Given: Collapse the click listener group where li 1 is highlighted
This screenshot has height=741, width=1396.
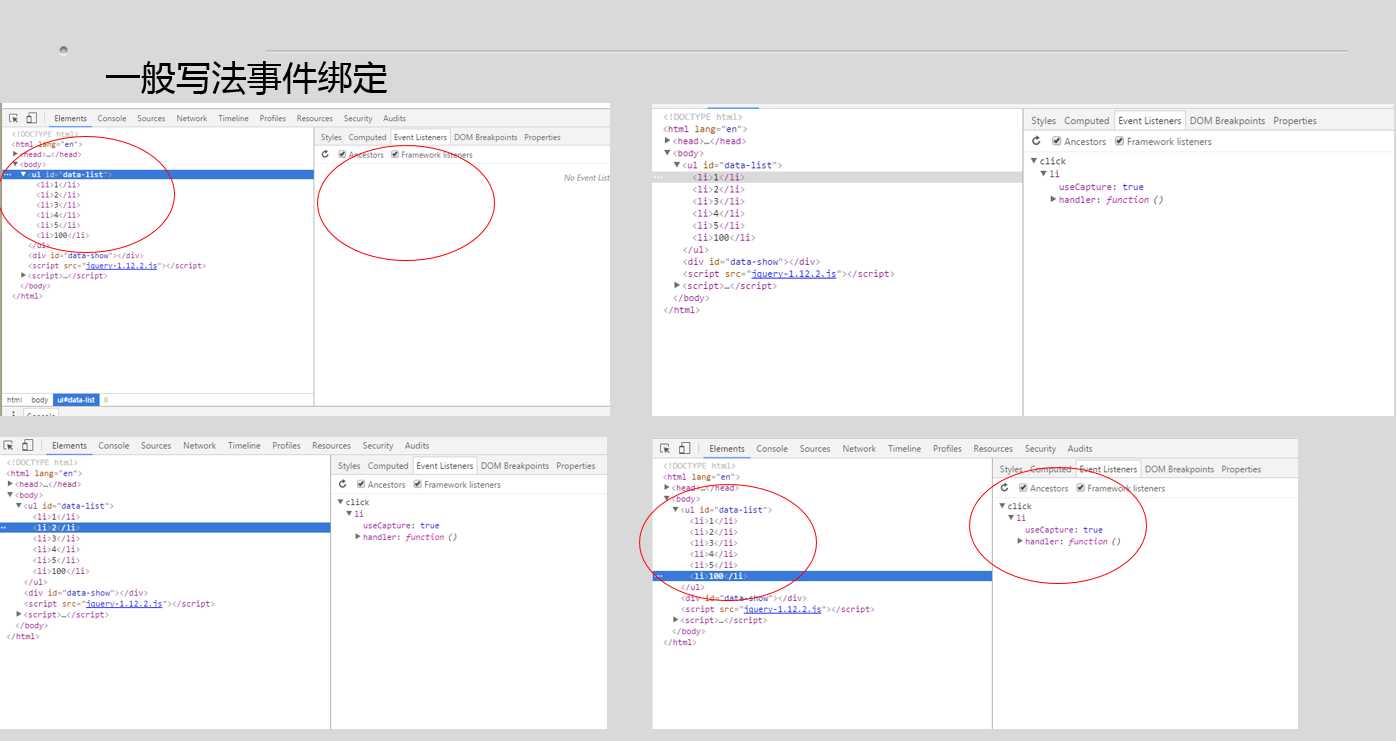Looking at the screenshot, I should pos(1035,161).
